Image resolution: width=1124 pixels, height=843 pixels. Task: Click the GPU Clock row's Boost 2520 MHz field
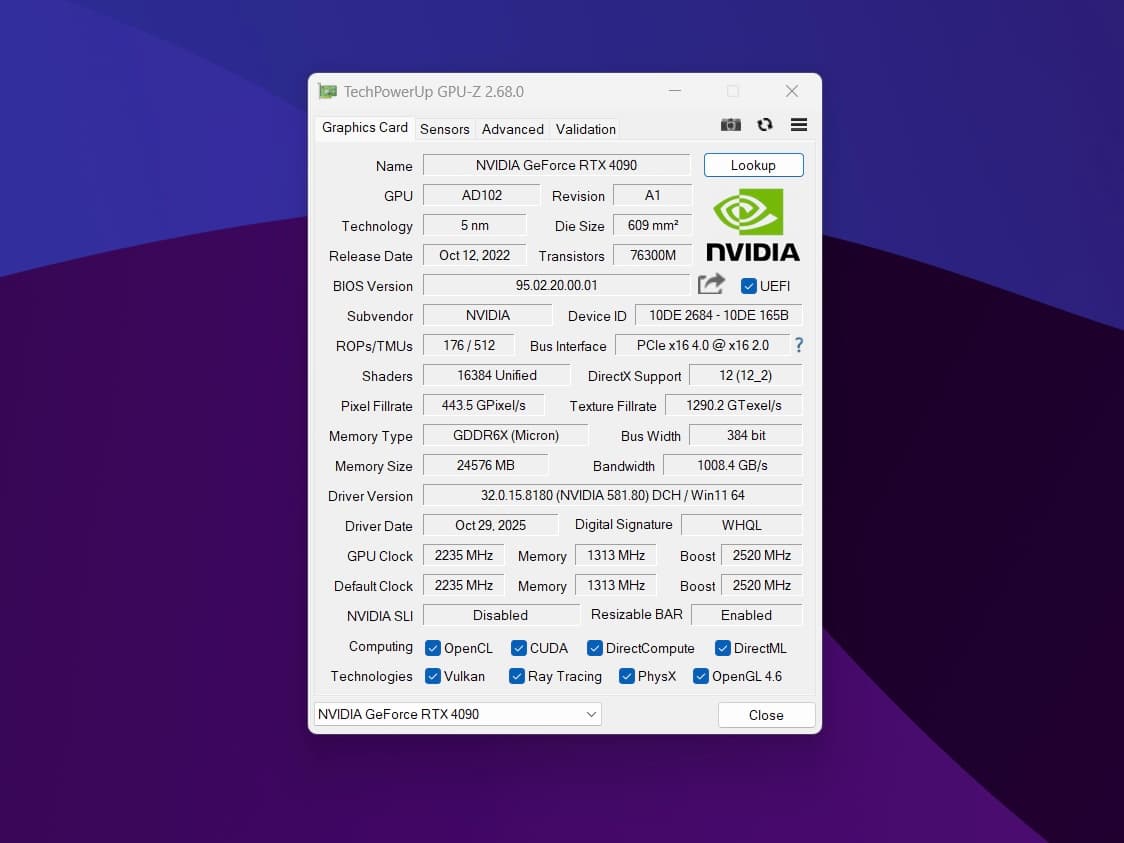[761, 556]
